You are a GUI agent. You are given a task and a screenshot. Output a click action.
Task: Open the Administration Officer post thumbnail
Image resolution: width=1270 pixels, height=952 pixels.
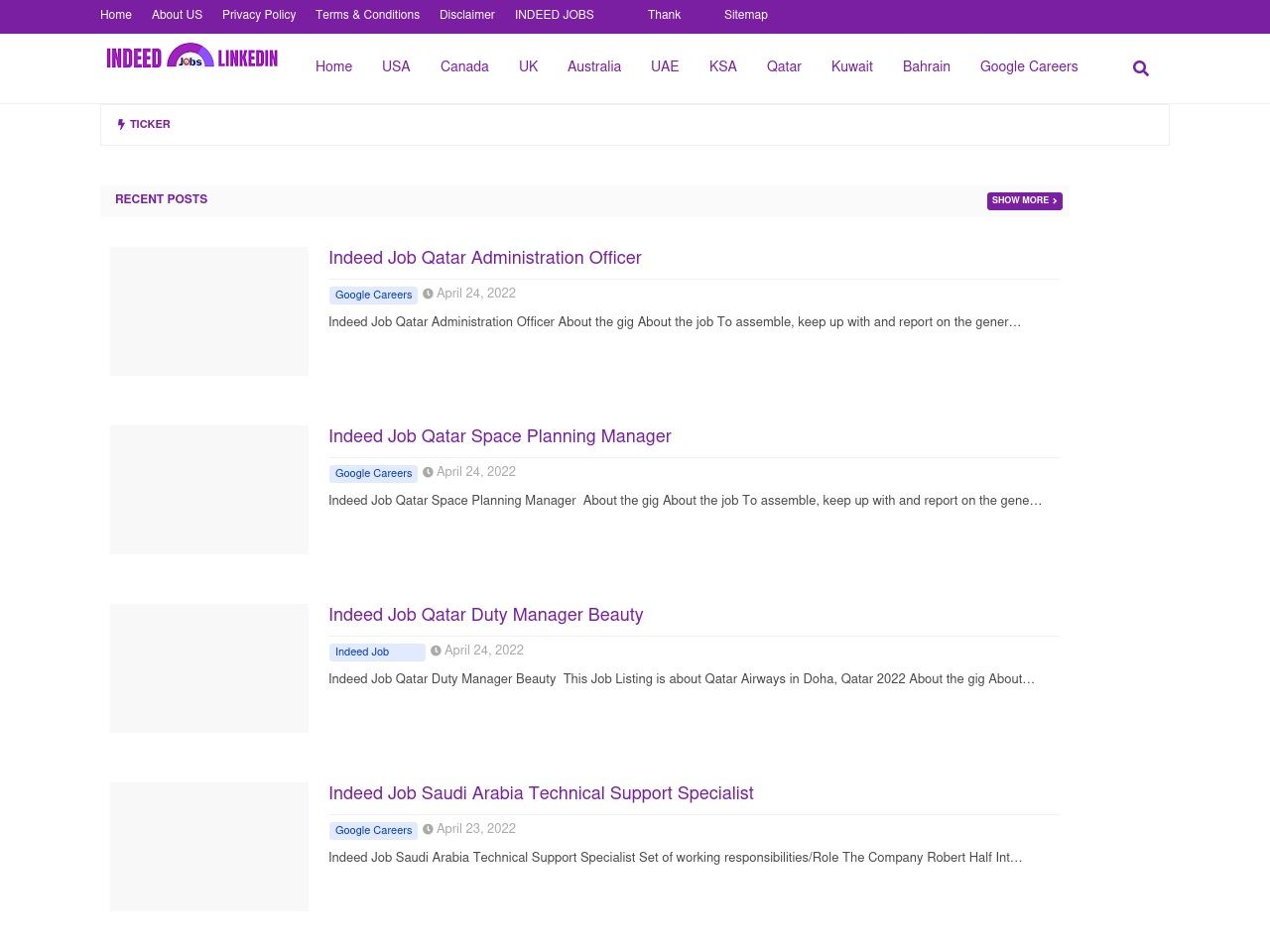(209, 311)
